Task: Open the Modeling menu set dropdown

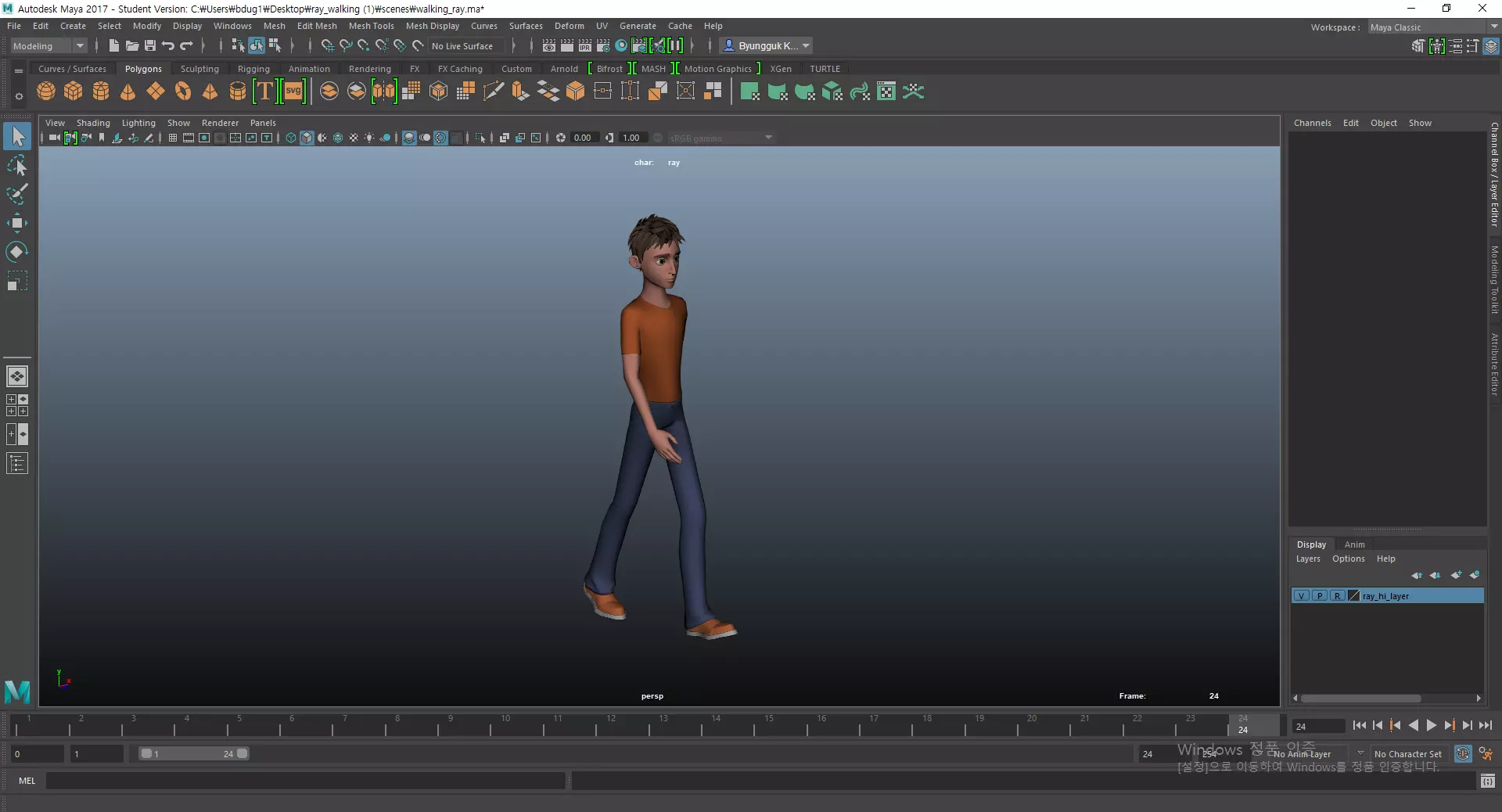Action: pyautogui.click(x=48, y=46)
